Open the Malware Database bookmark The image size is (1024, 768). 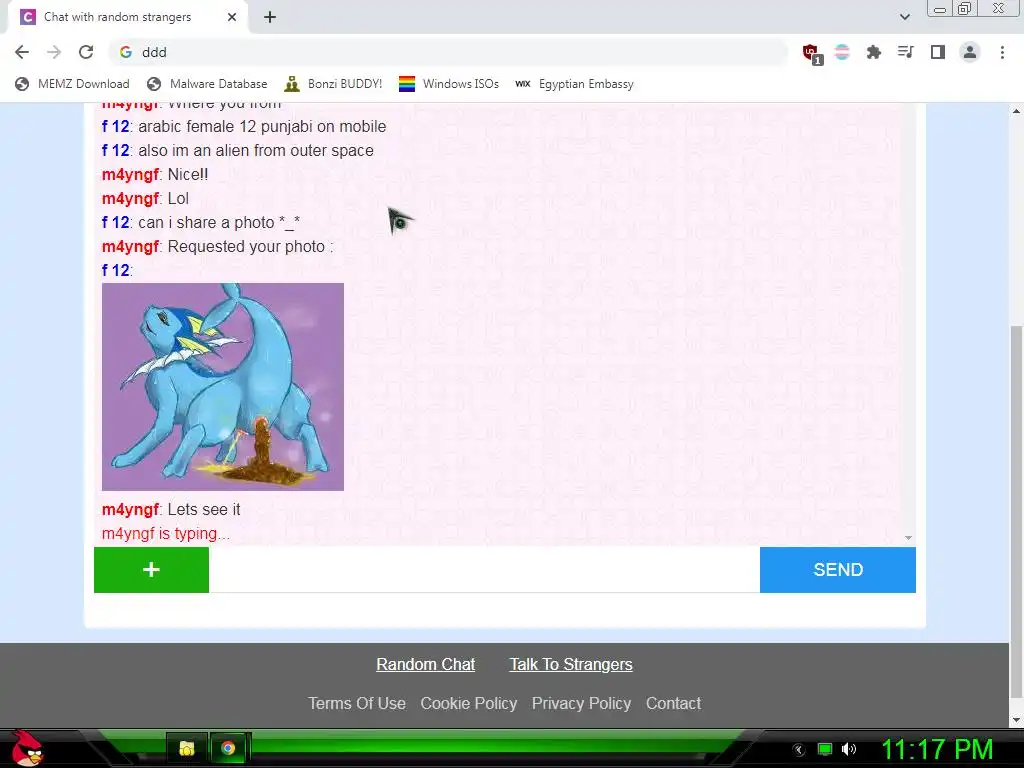click(x=208, y=84)
